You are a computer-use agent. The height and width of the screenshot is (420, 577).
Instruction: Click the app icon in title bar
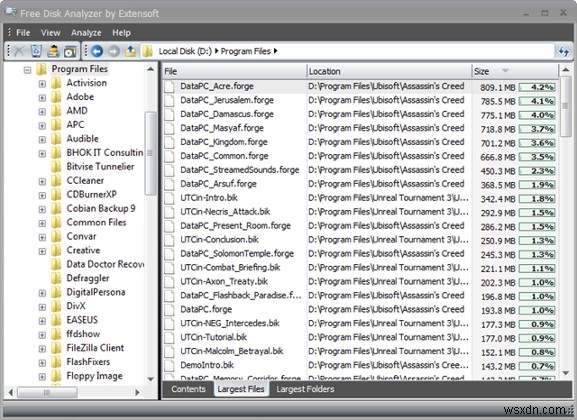pos(10,12)
